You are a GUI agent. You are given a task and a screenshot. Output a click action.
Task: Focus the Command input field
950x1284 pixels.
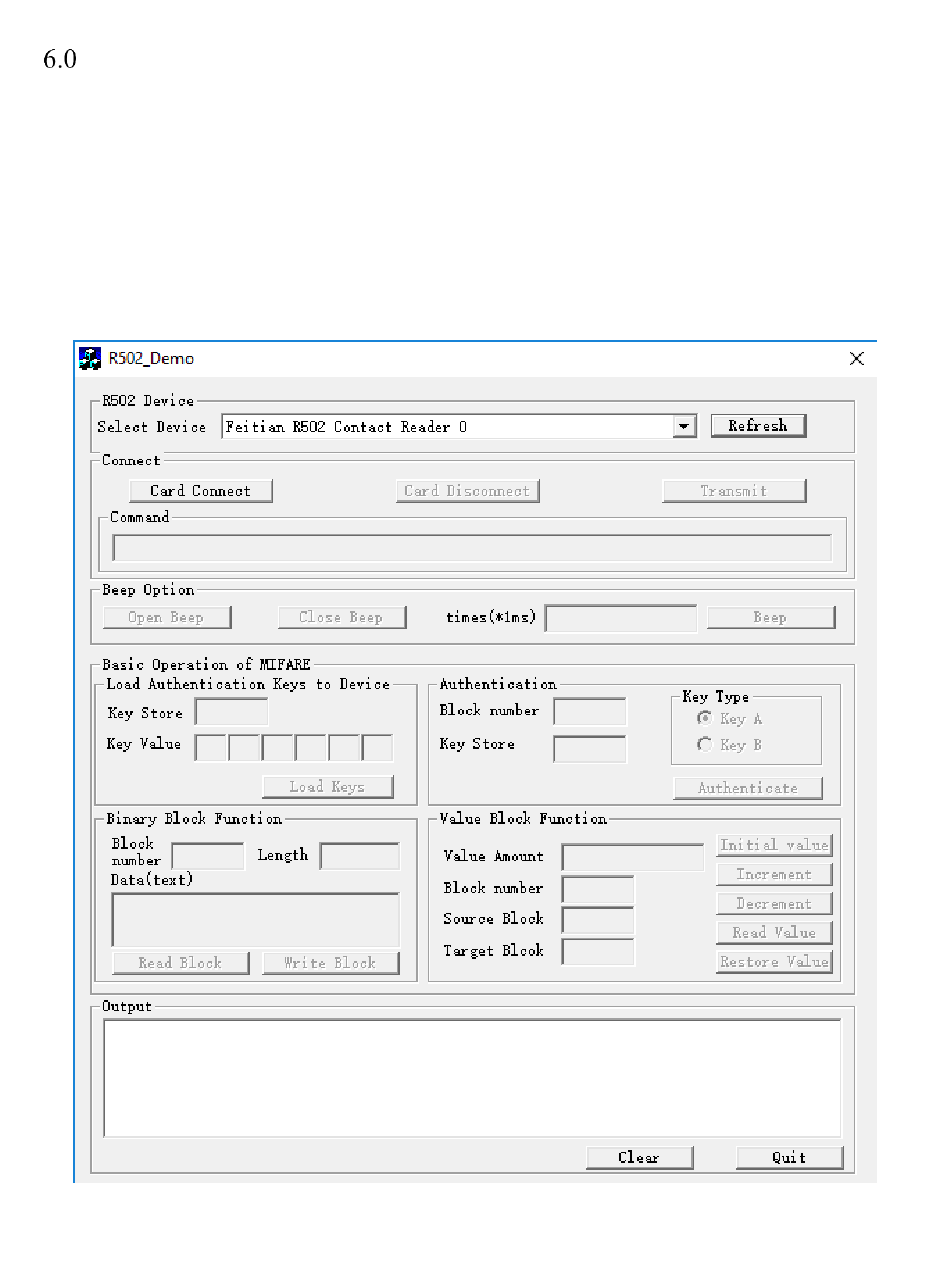(472, 548)
